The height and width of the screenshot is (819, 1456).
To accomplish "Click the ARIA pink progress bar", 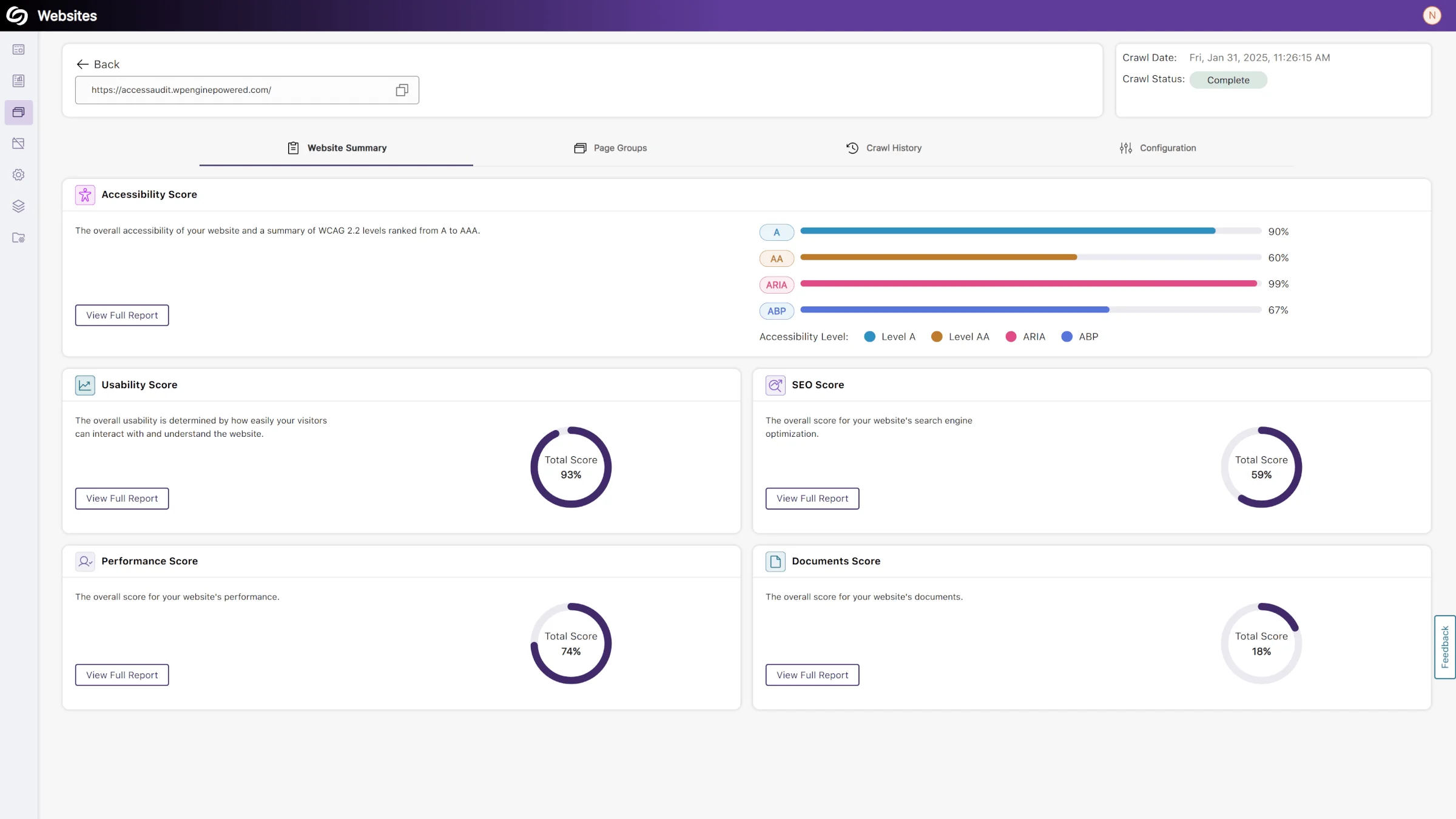I will (1031, 283).
